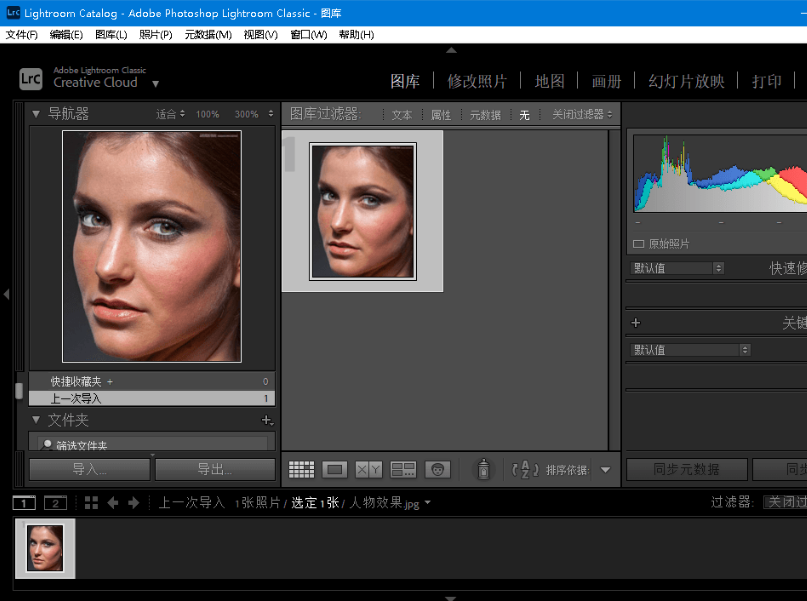Open the 元数据 menu

pyautogui.click(x=207, y=33)
